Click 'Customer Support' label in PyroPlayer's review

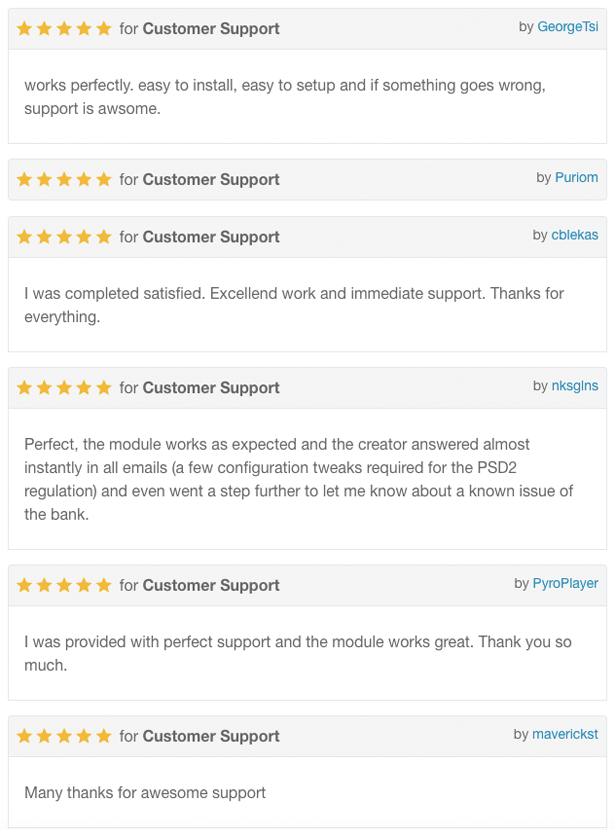211,586
